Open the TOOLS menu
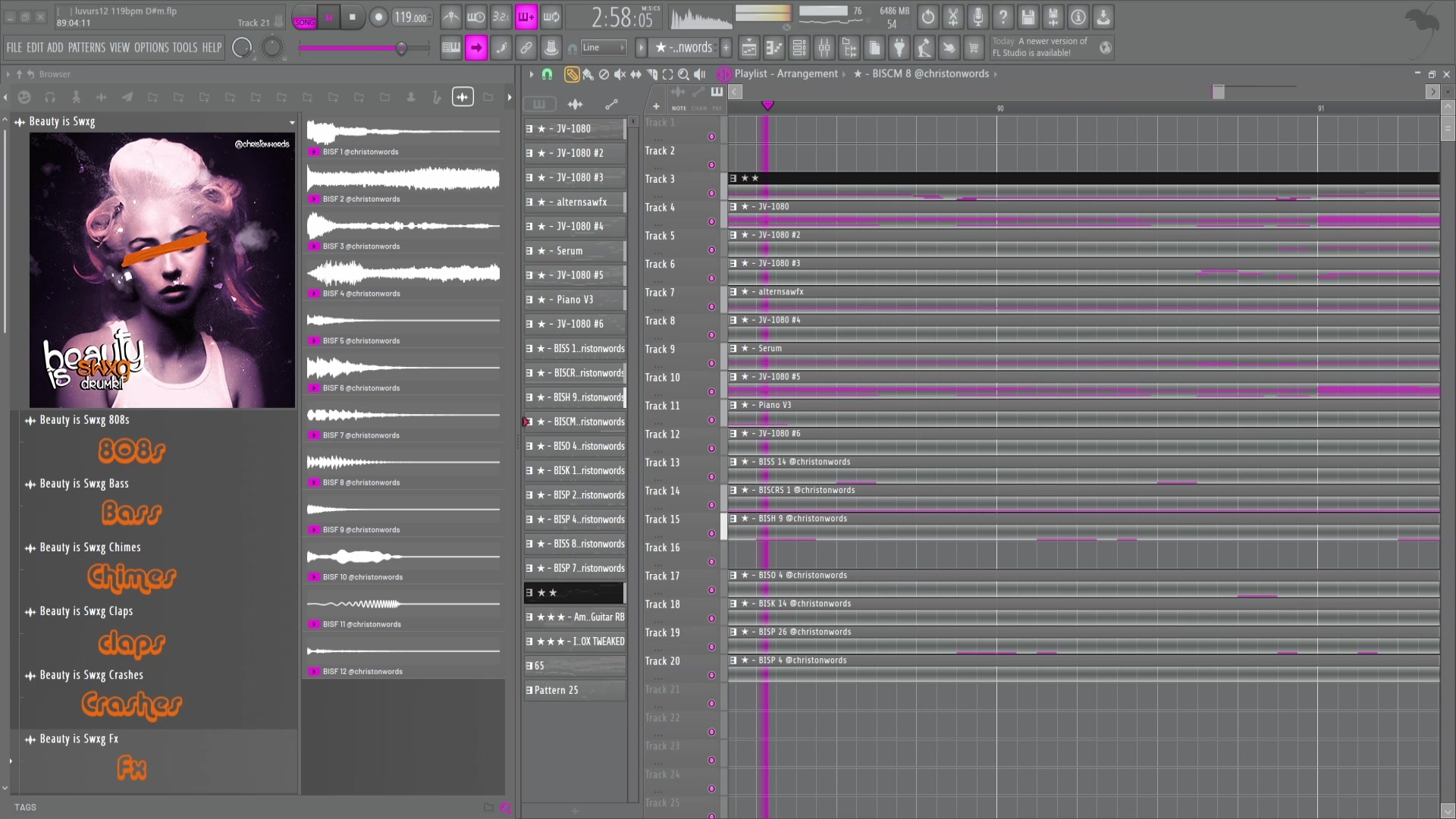Image resolution: width=1456 pixels, height=819 pixels. coord(185,48)
